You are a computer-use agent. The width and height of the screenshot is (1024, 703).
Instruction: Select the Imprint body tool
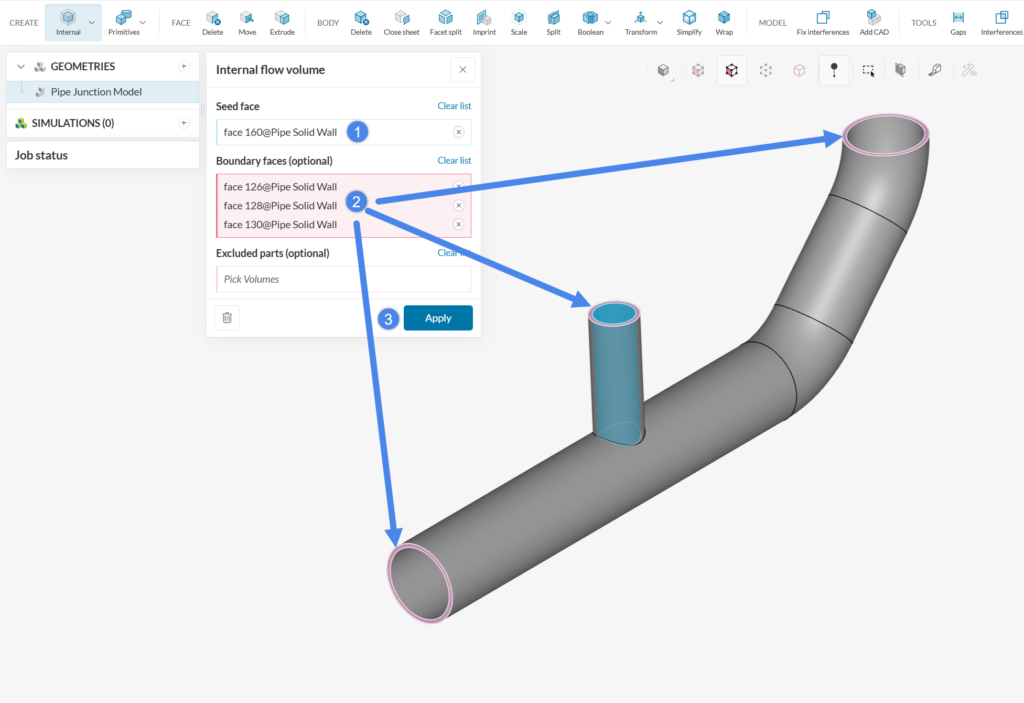click(484, 22)
